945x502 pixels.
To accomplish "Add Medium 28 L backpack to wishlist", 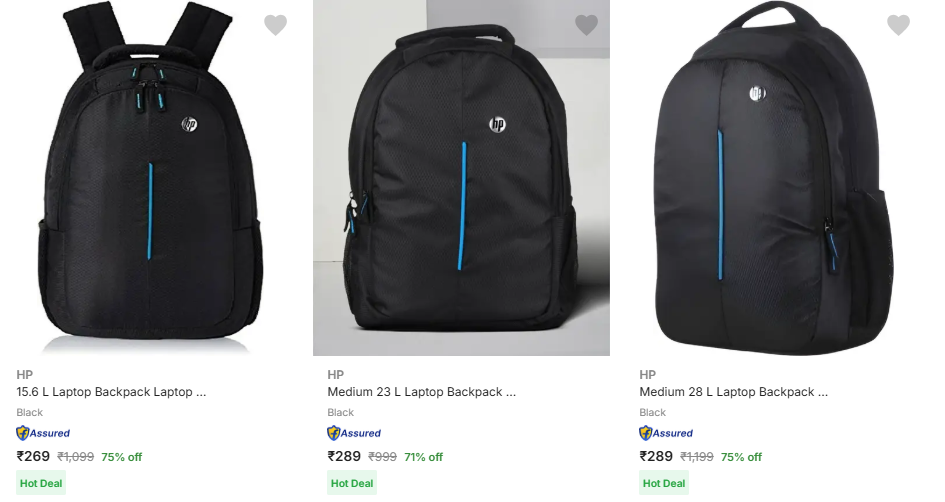I will coord(898,26).
